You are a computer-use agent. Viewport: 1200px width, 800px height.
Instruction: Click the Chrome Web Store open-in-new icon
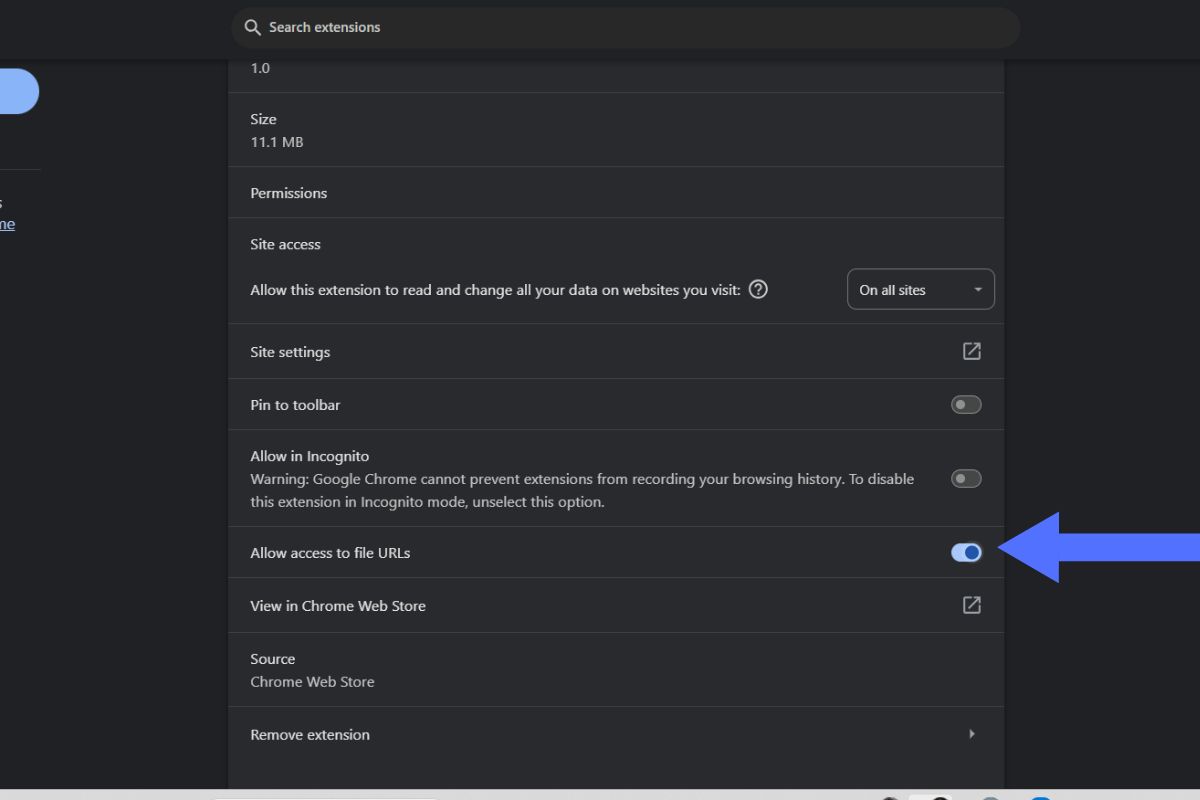point(971,605)
